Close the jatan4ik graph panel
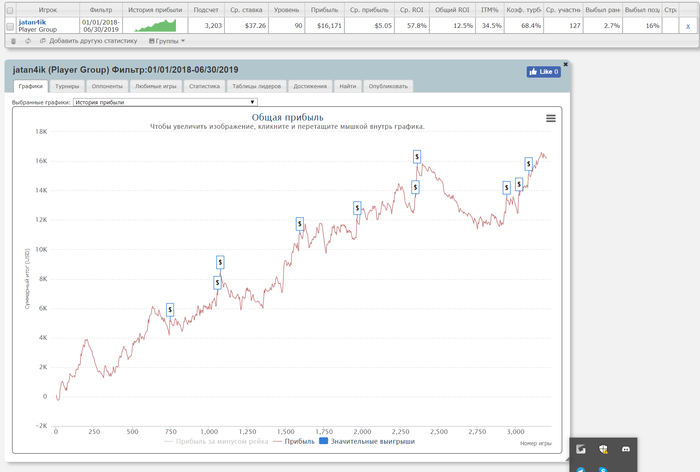 566,64
